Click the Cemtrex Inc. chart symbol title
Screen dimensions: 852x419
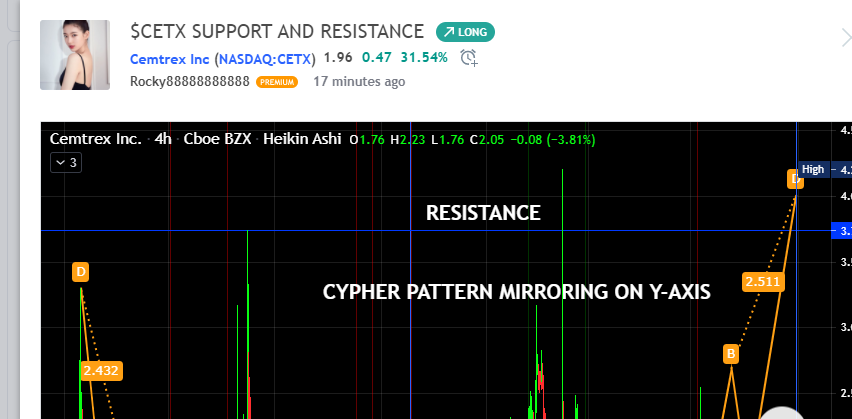(x=96, y=139)
